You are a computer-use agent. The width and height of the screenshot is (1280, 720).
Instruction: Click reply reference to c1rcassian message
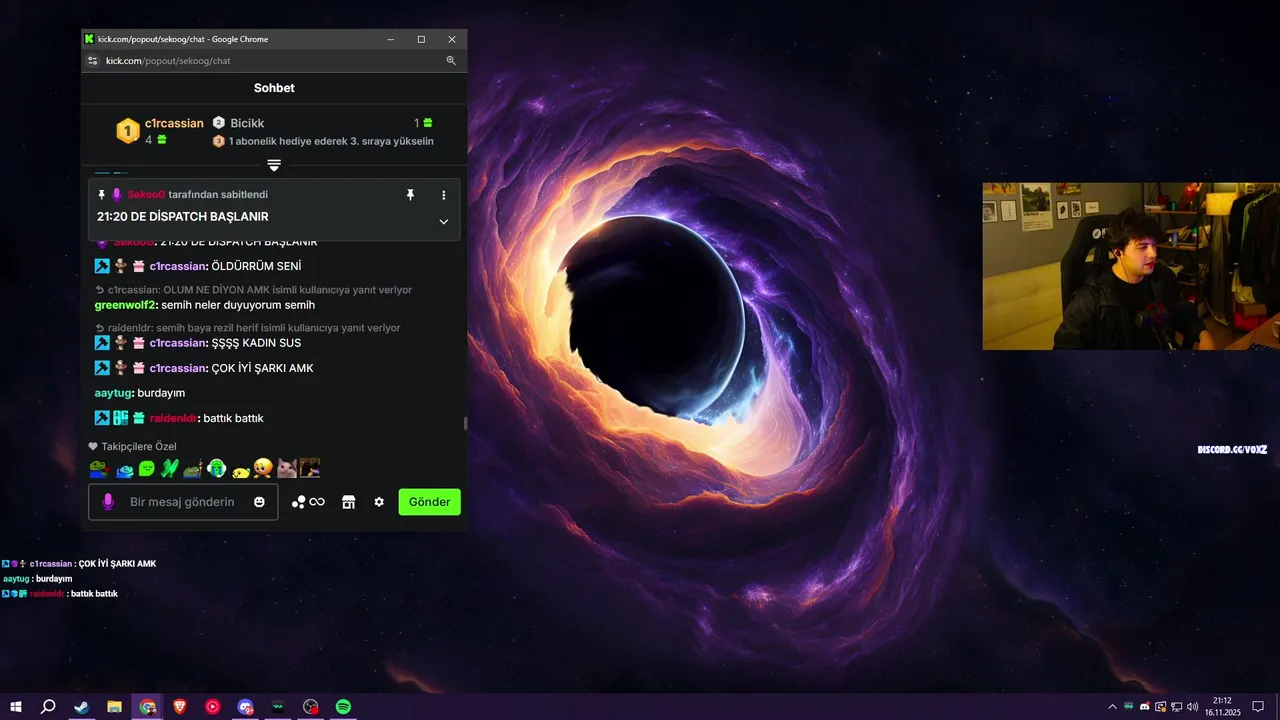[253, 290]
